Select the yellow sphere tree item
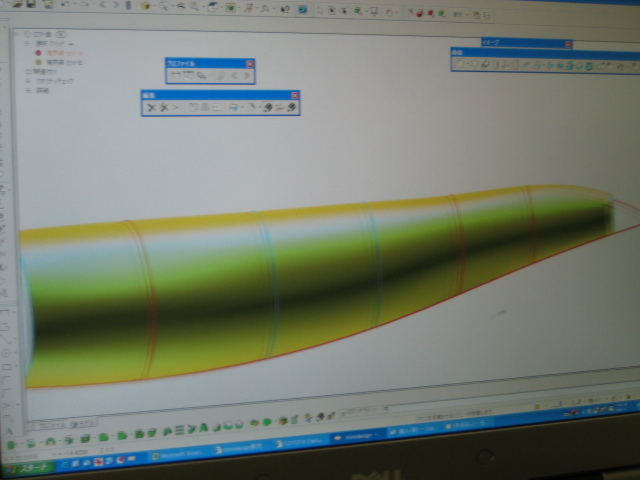This screenshot has height=480, width=640. point(59,62)
